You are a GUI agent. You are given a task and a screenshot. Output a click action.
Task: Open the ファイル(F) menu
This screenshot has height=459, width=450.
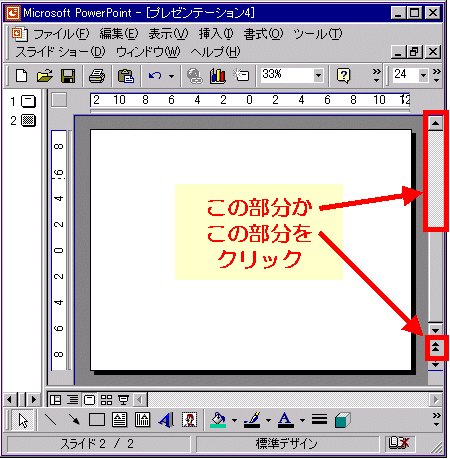(x=61, y=34)
